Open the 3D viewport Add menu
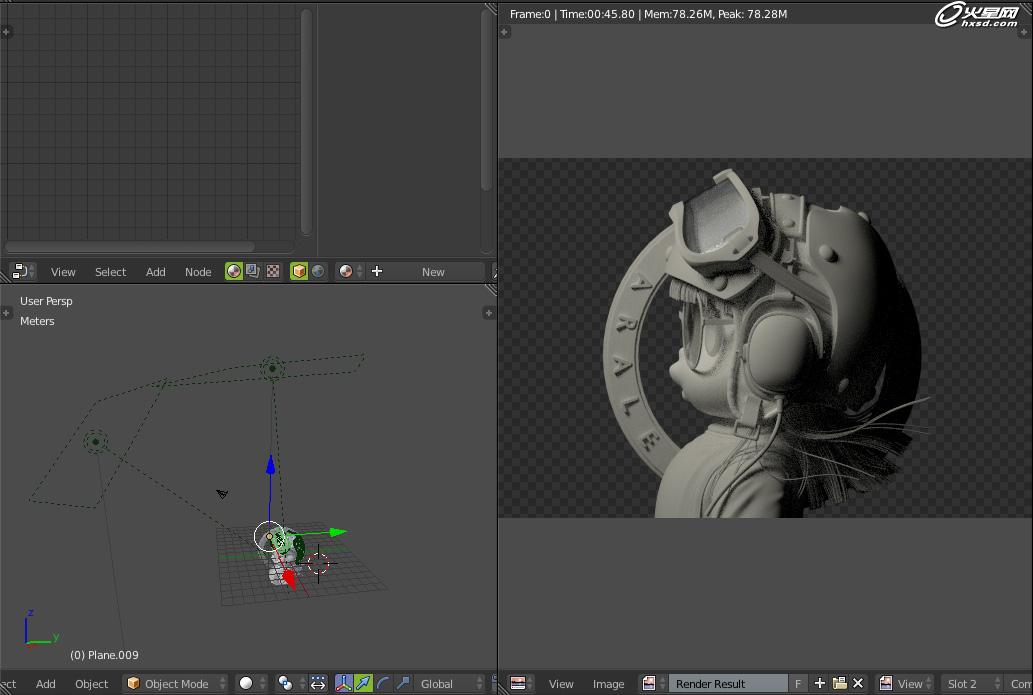Screen dimensions: 1033x695 [x=45, y=684]
